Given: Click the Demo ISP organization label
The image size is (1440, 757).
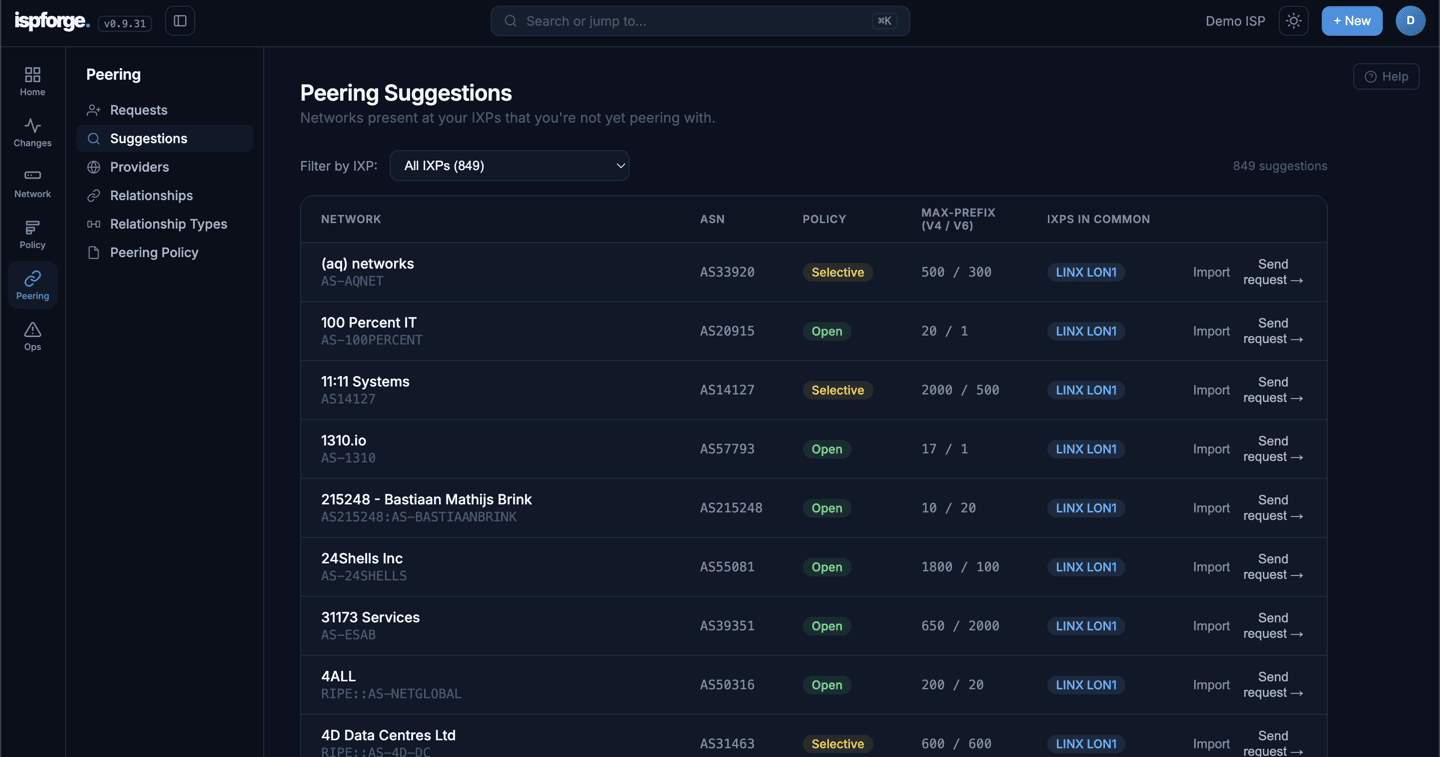Looking at the screenshot, I should 1235,21.
